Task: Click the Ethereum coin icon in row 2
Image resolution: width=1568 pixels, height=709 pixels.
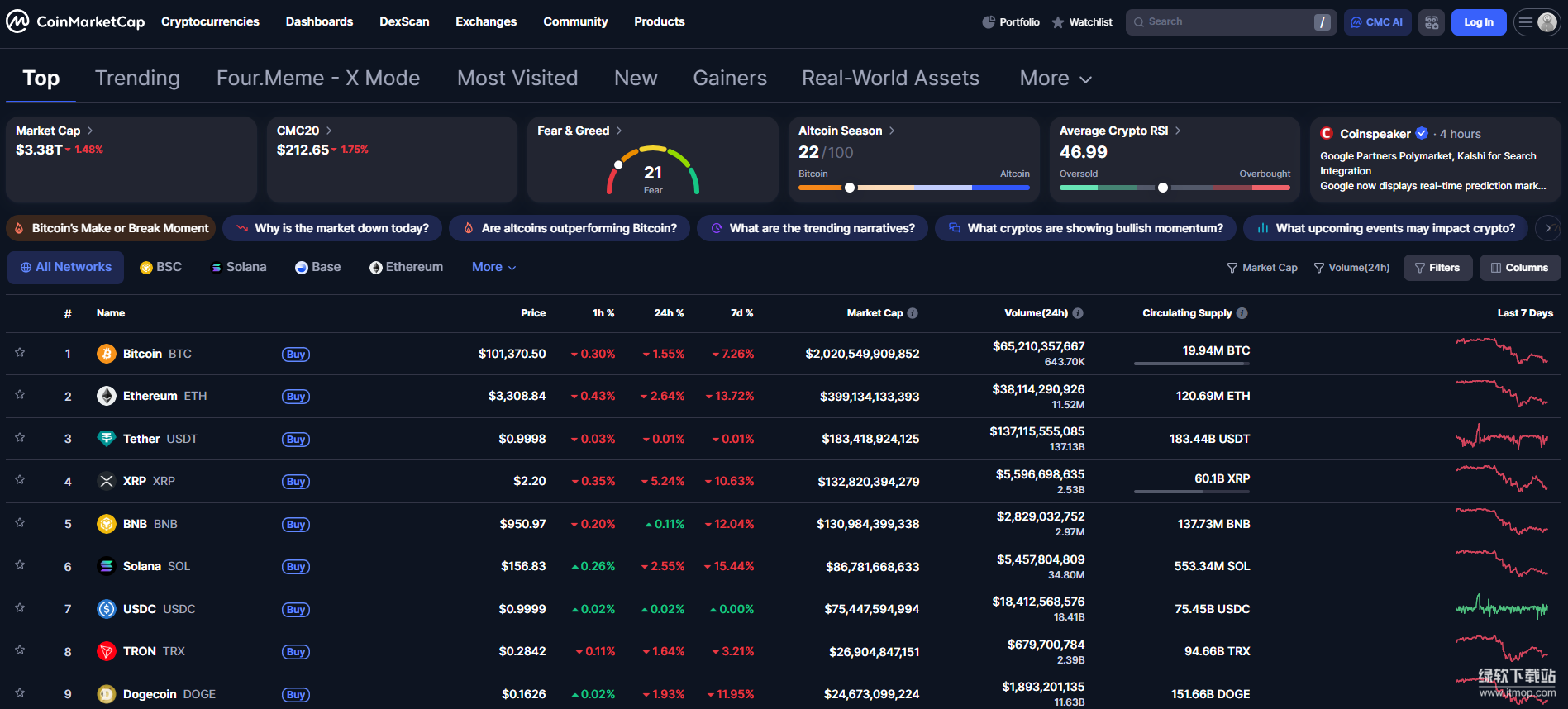Action: 107,396
